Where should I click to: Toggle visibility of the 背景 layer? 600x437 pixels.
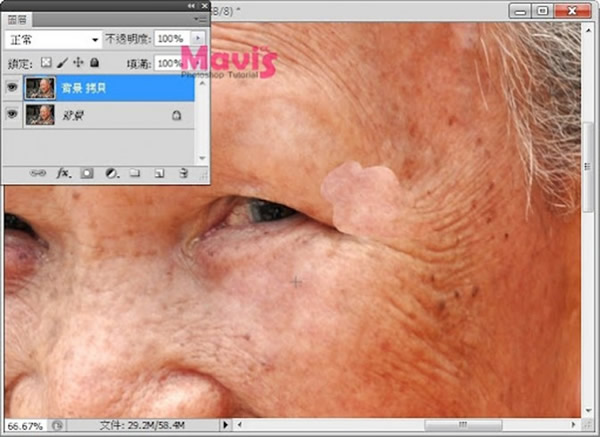click(x=13, y=116)
